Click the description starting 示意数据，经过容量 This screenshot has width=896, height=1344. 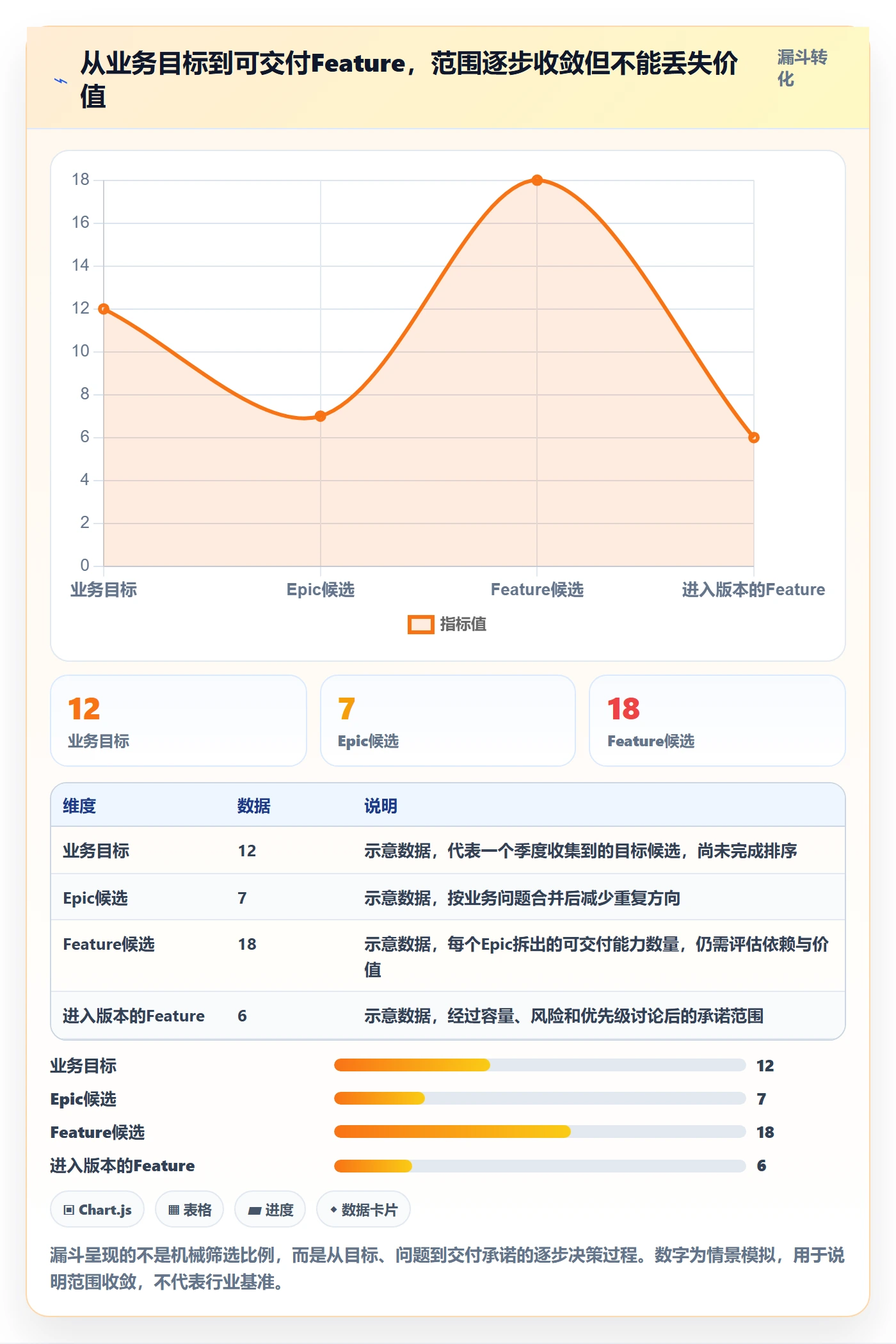[x=564, y=1016]
